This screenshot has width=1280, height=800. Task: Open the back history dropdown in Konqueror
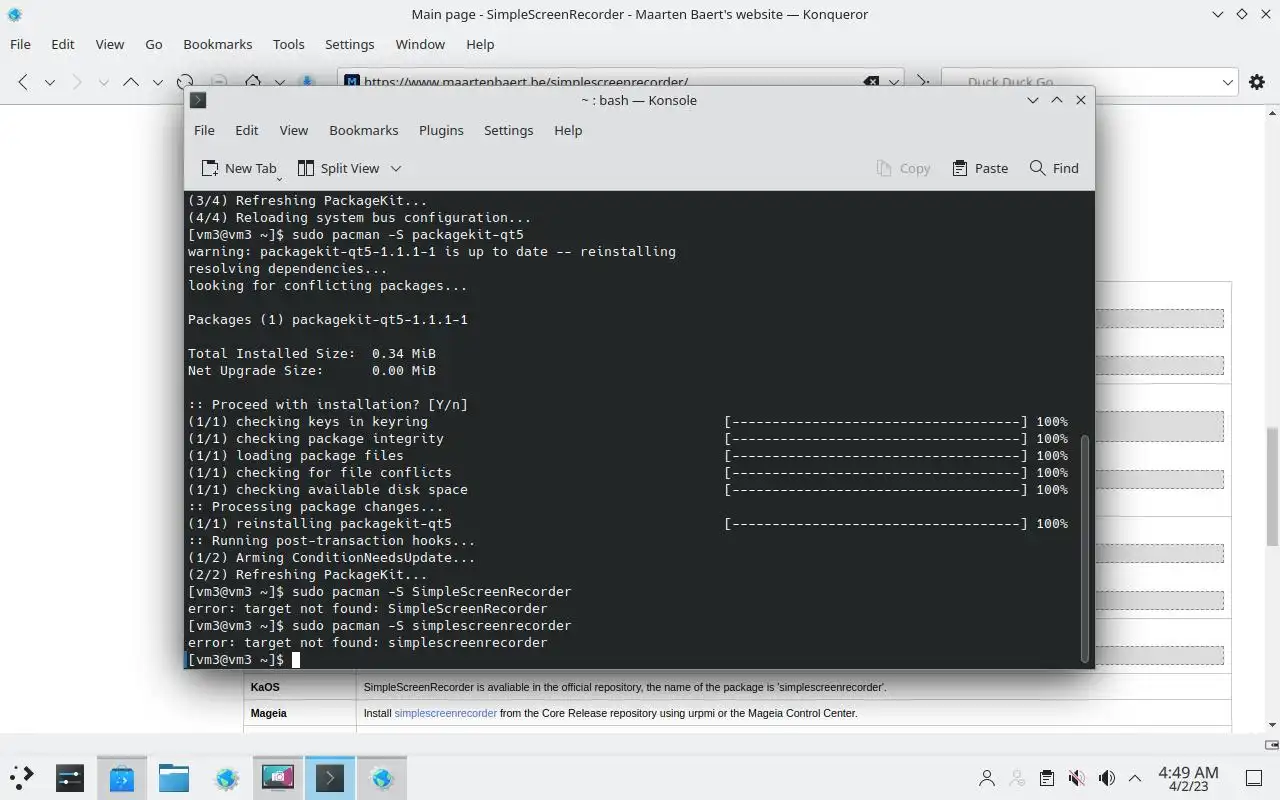(x=49, y=82)
